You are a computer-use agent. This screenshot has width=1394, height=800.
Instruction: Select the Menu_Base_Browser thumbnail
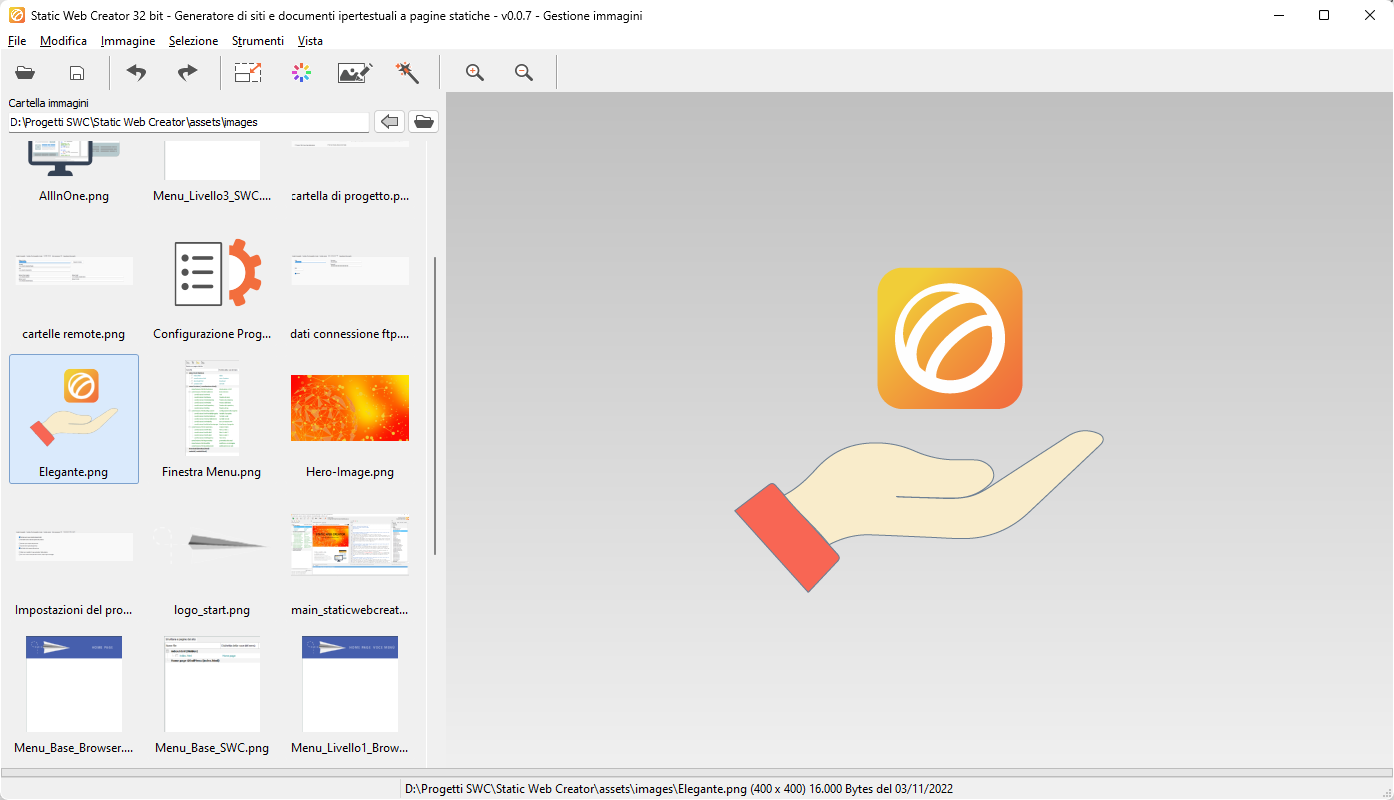74,695
